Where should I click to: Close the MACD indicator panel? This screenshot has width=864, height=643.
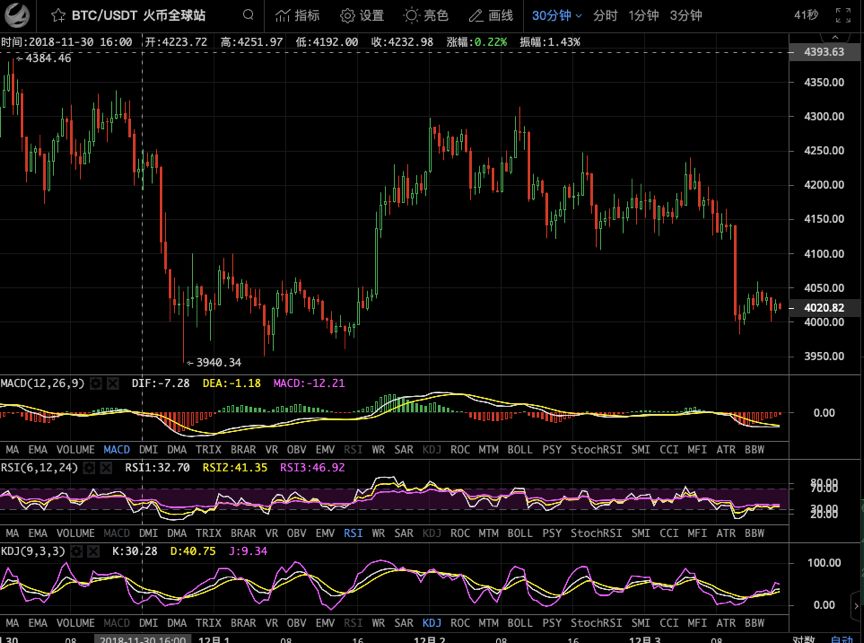pyautogui.click(x=112, y=383)
